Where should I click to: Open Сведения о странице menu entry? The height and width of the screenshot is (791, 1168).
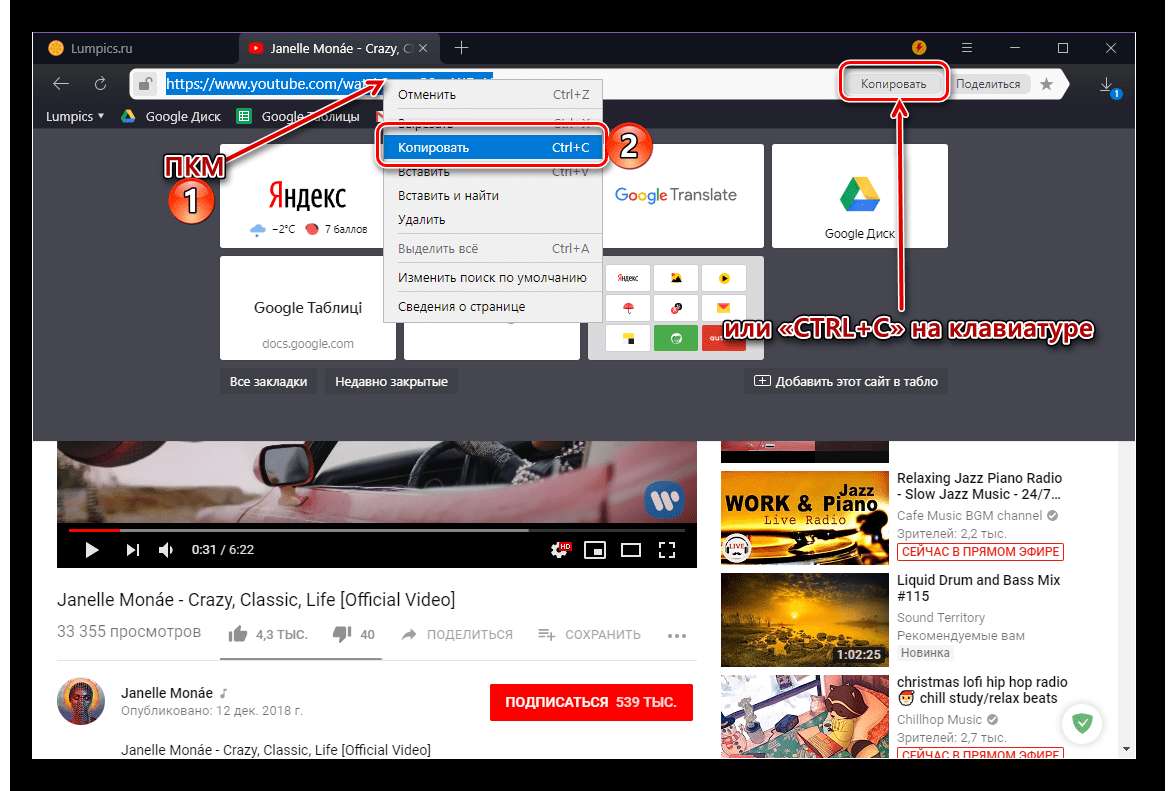point(492,306)
